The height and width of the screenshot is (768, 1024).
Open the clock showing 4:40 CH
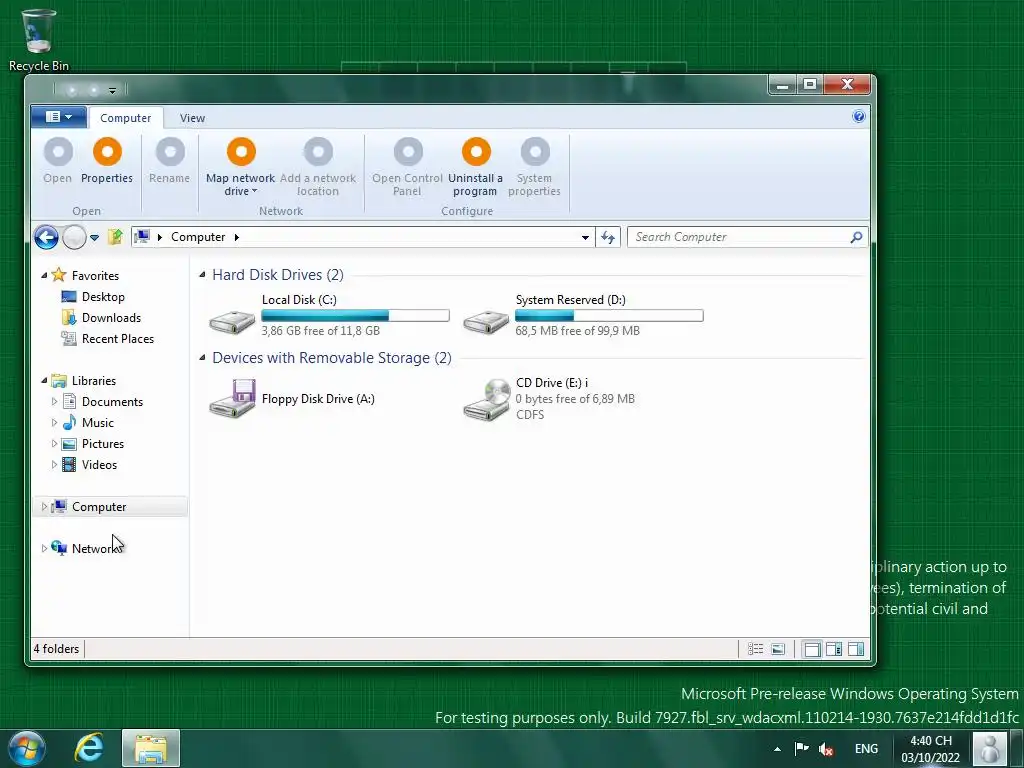click(x=931, y=749)
